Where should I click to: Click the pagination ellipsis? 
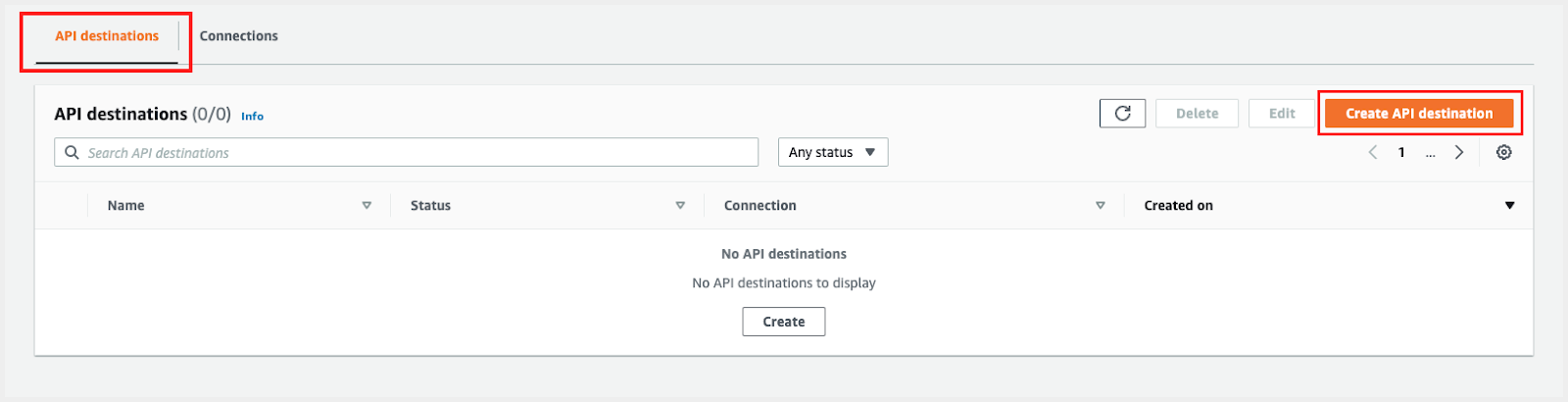coord(1431,154)
